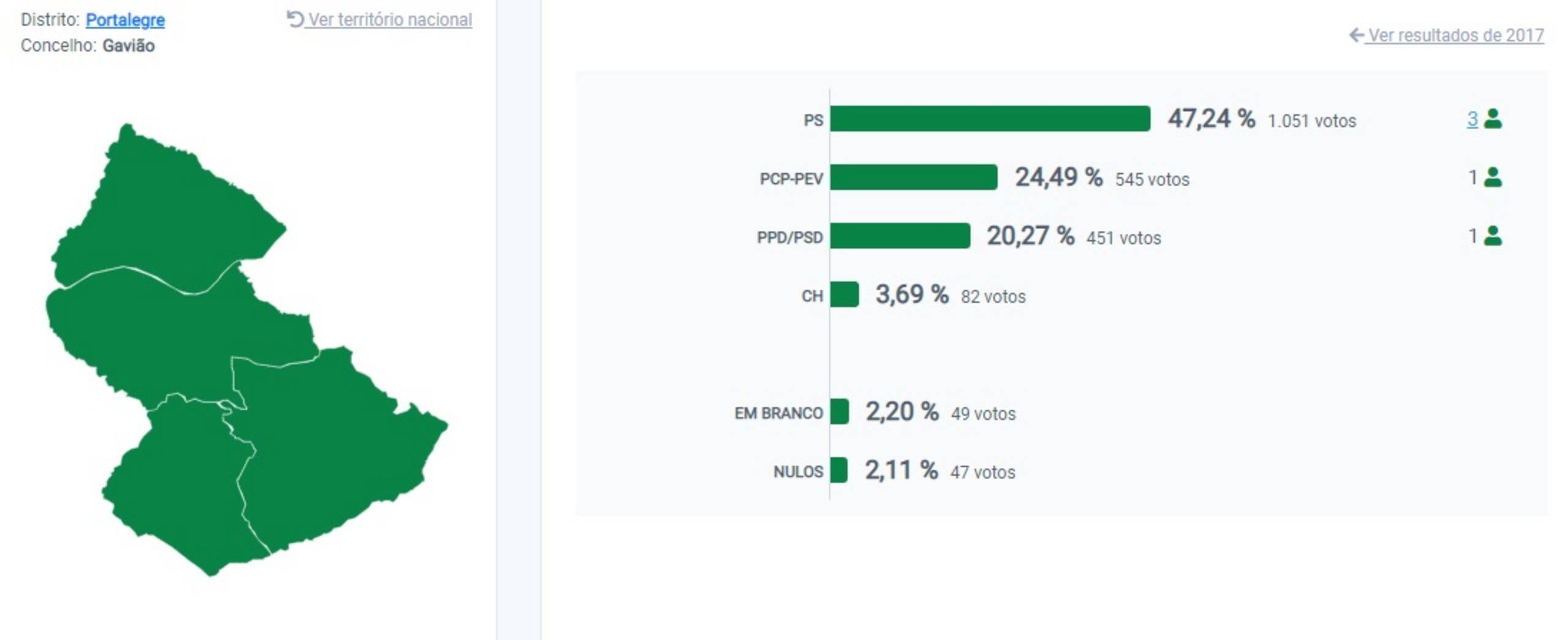Go to Ver território nacional link text
1568x640 pixels.
[390, 20]
